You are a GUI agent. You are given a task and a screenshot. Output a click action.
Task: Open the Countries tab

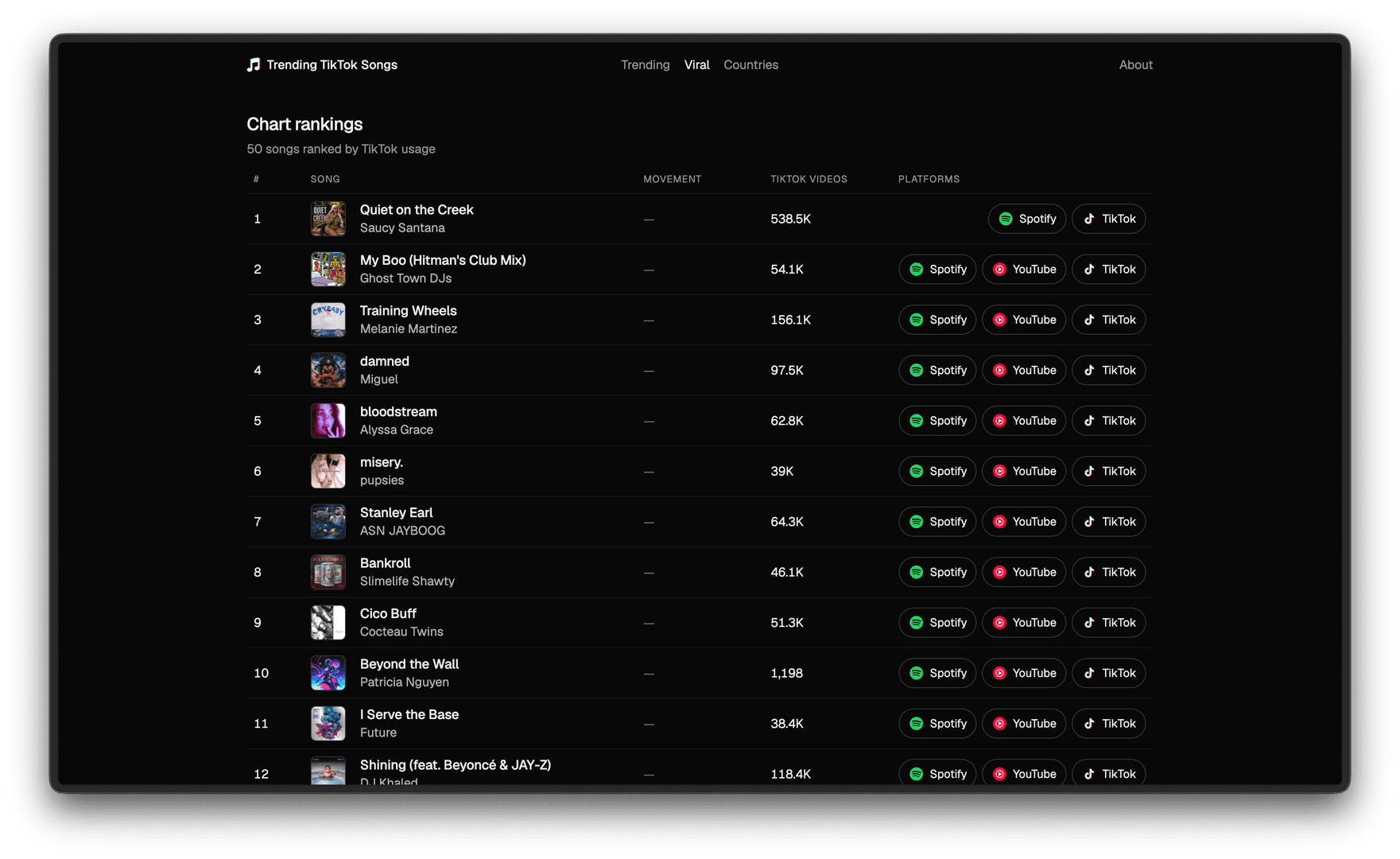(x=750, y=64)
